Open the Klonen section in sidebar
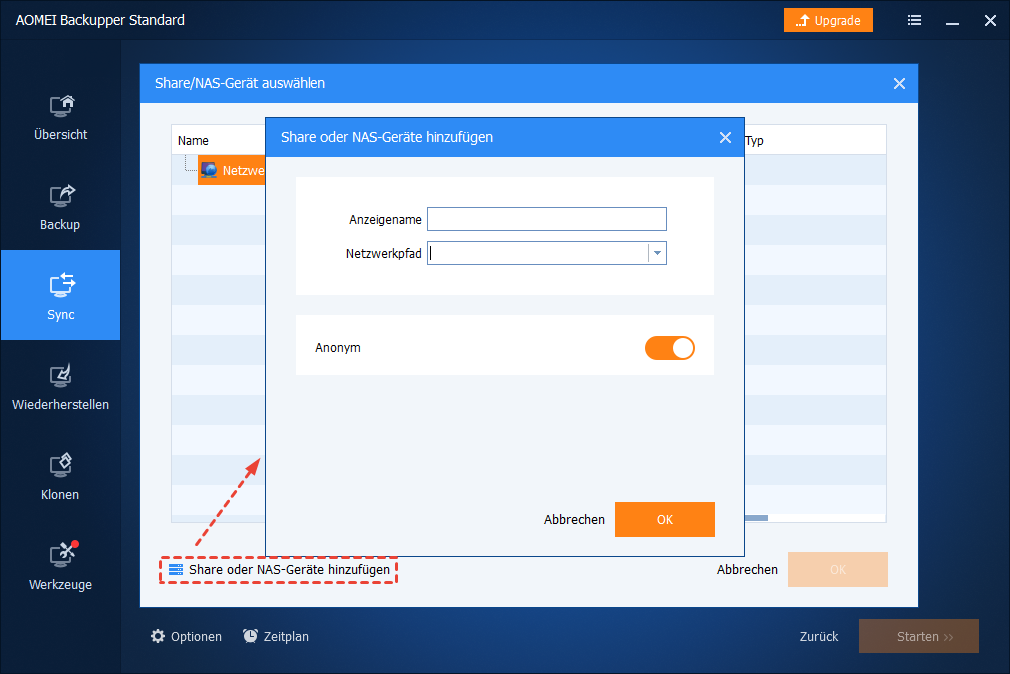The width and height of the screenshot is (1010, 674). click(61, 477)
